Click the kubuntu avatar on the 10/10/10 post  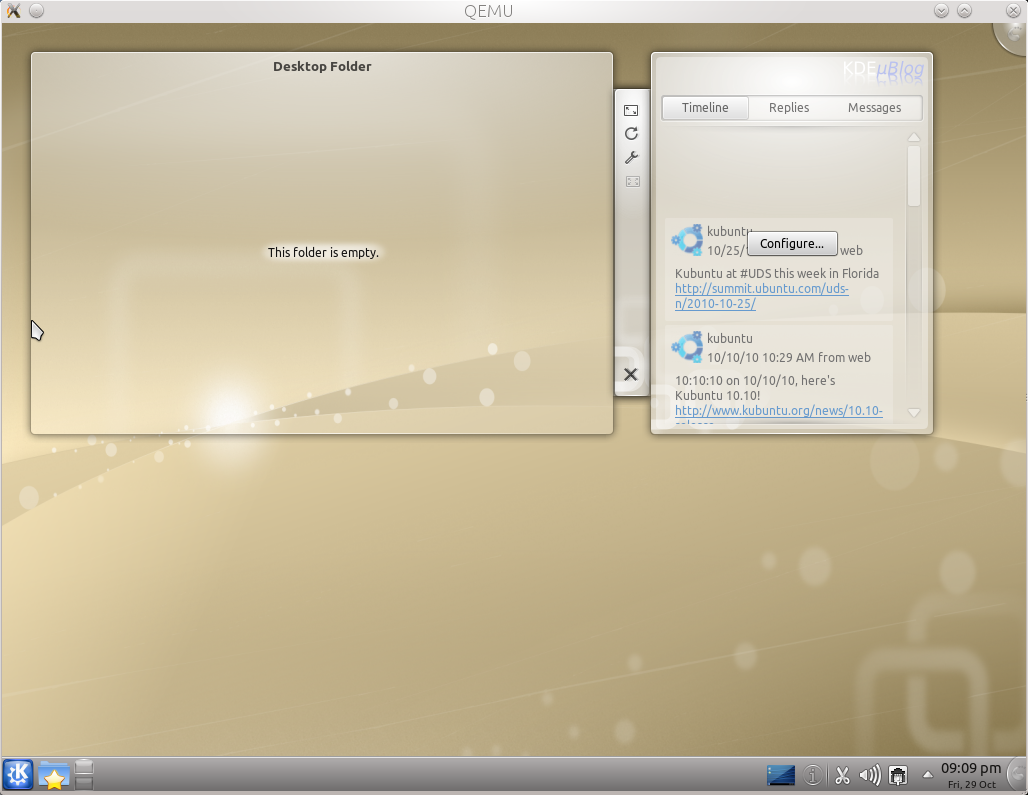[688, 347]
